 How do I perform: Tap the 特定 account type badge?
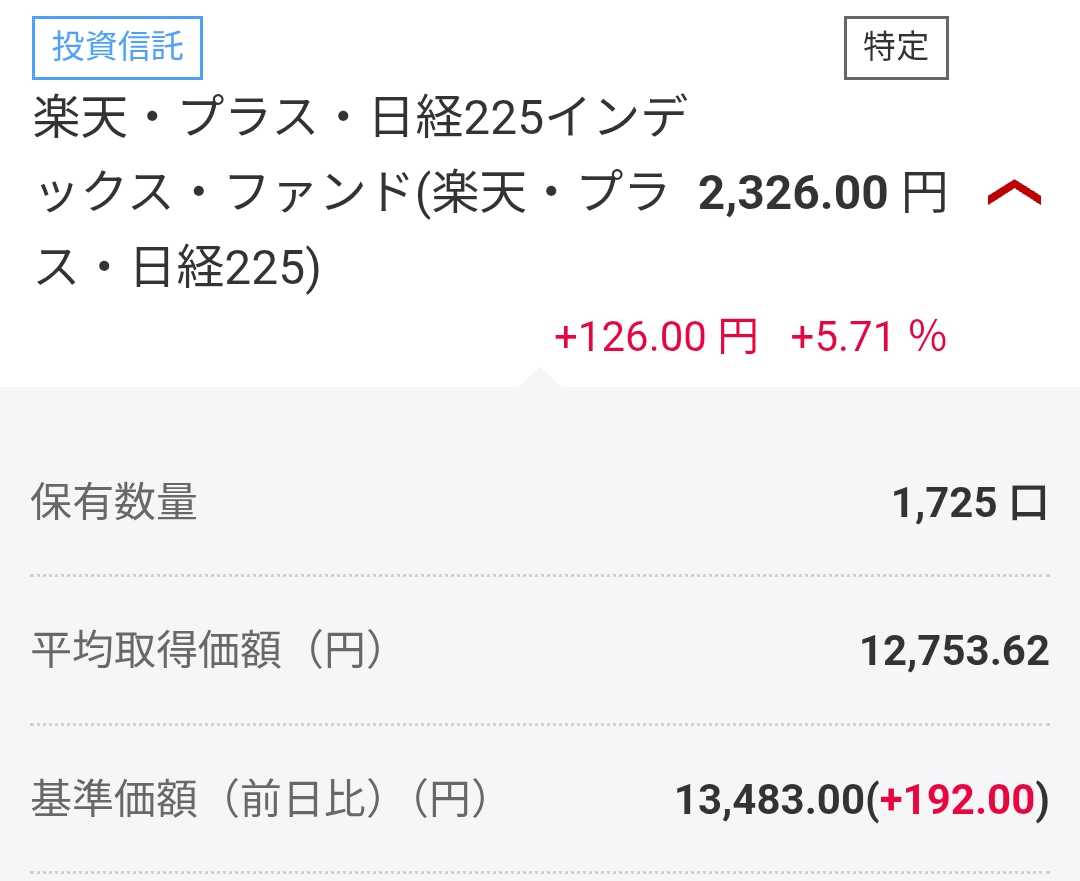pos(896,47)
